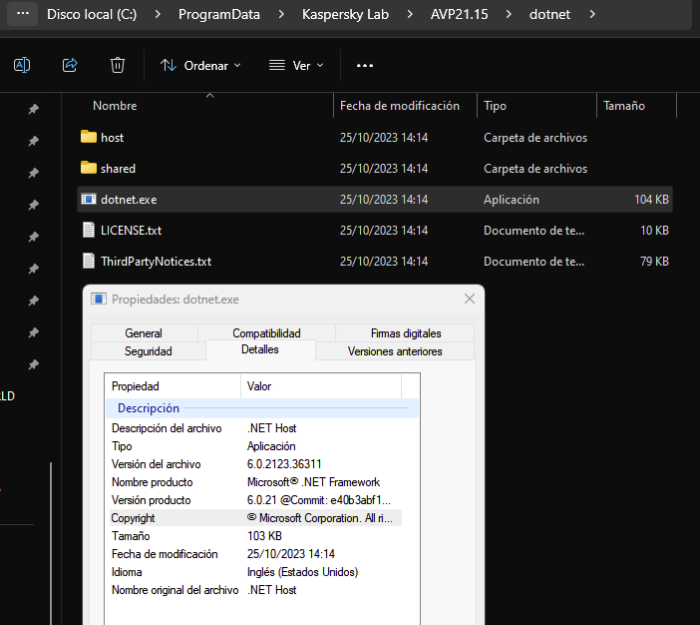Select Nombre producto value Microsoft .NET Framework
This screenshot has width=700, height=625.
point(313,482)
